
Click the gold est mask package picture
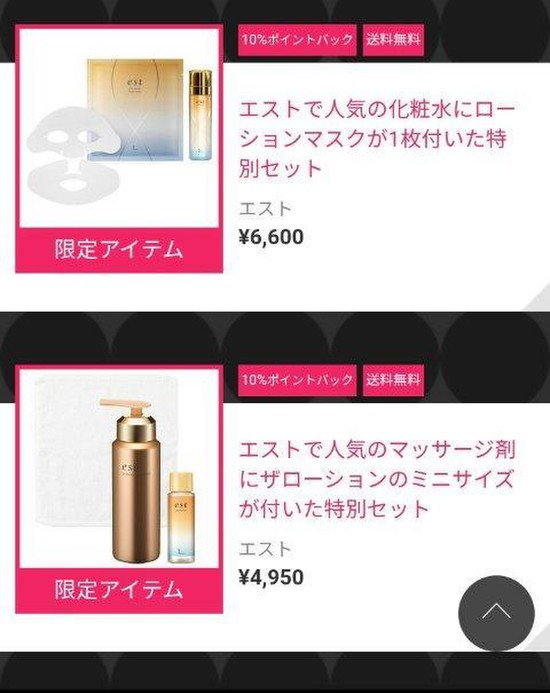(135, 109)
